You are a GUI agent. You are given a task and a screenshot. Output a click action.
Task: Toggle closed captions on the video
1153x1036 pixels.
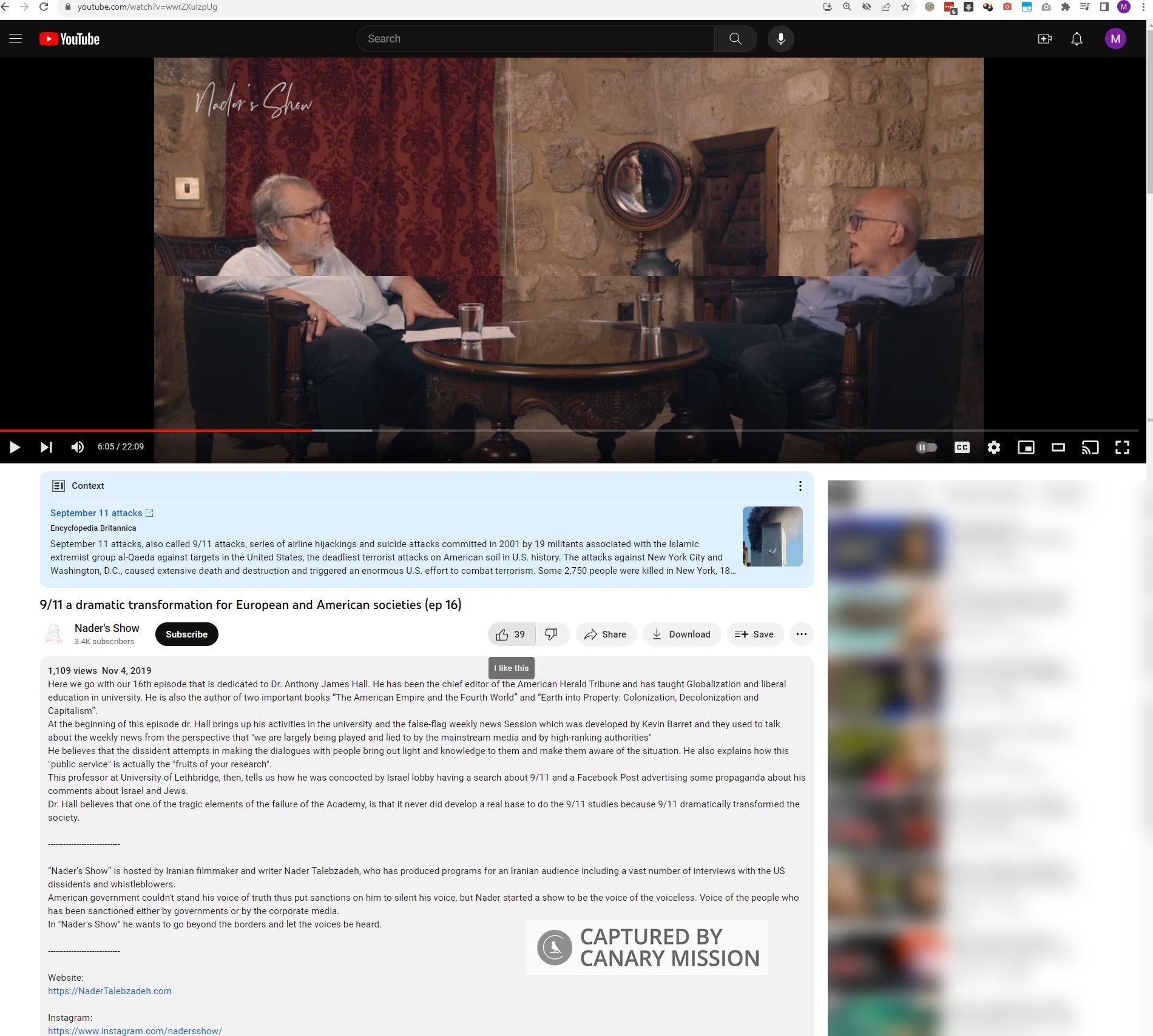point(962,448)
